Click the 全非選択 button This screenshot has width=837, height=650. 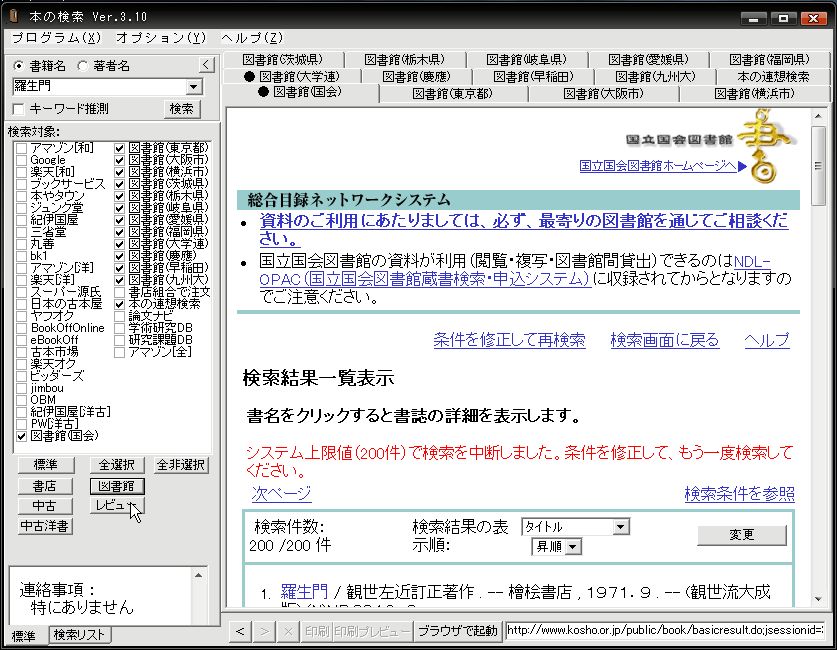pos(181,465)
